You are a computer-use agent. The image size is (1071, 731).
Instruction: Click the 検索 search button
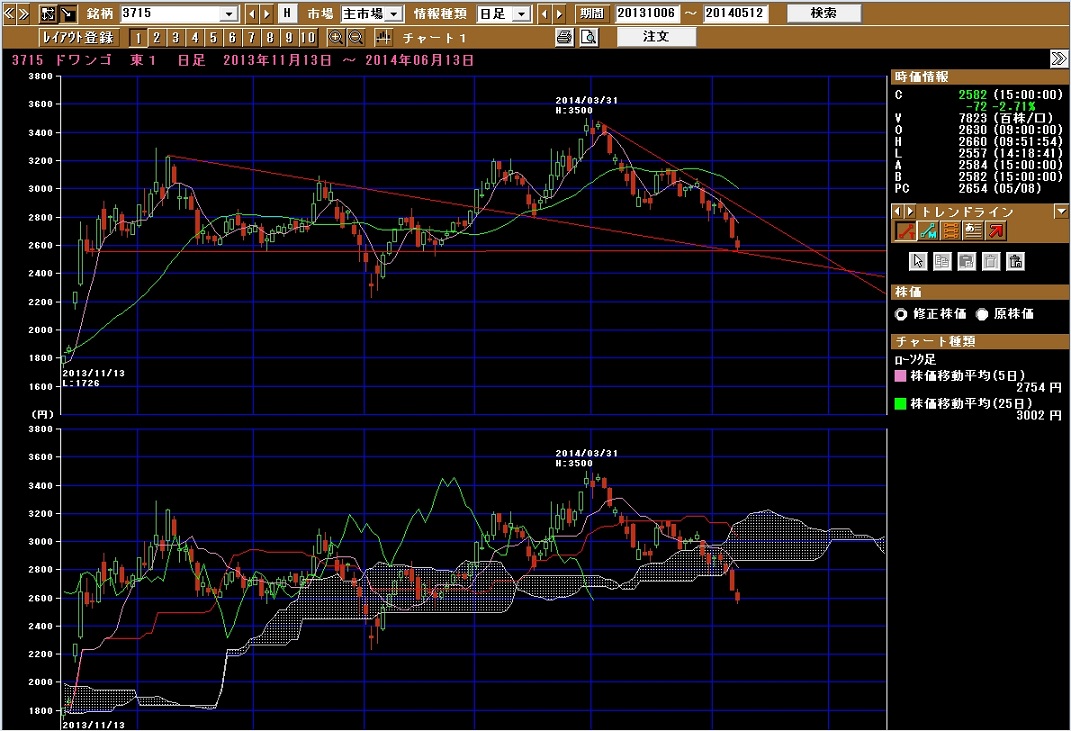pyautogui.click(x=824, y=13)
